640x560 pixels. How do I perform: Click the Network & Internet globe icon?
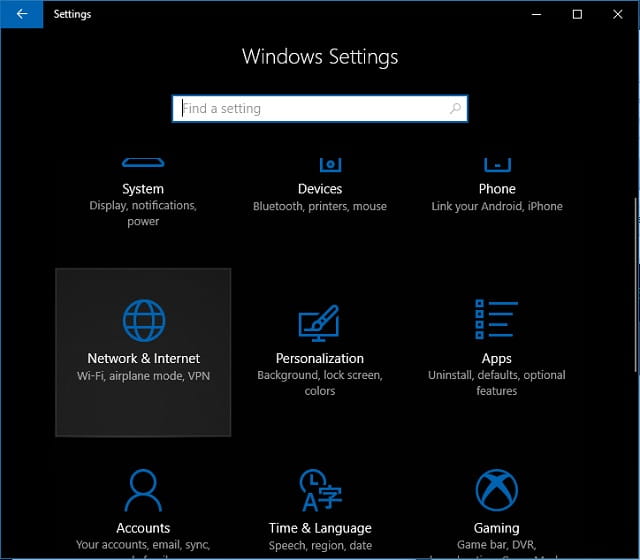(x=144, y=320)
